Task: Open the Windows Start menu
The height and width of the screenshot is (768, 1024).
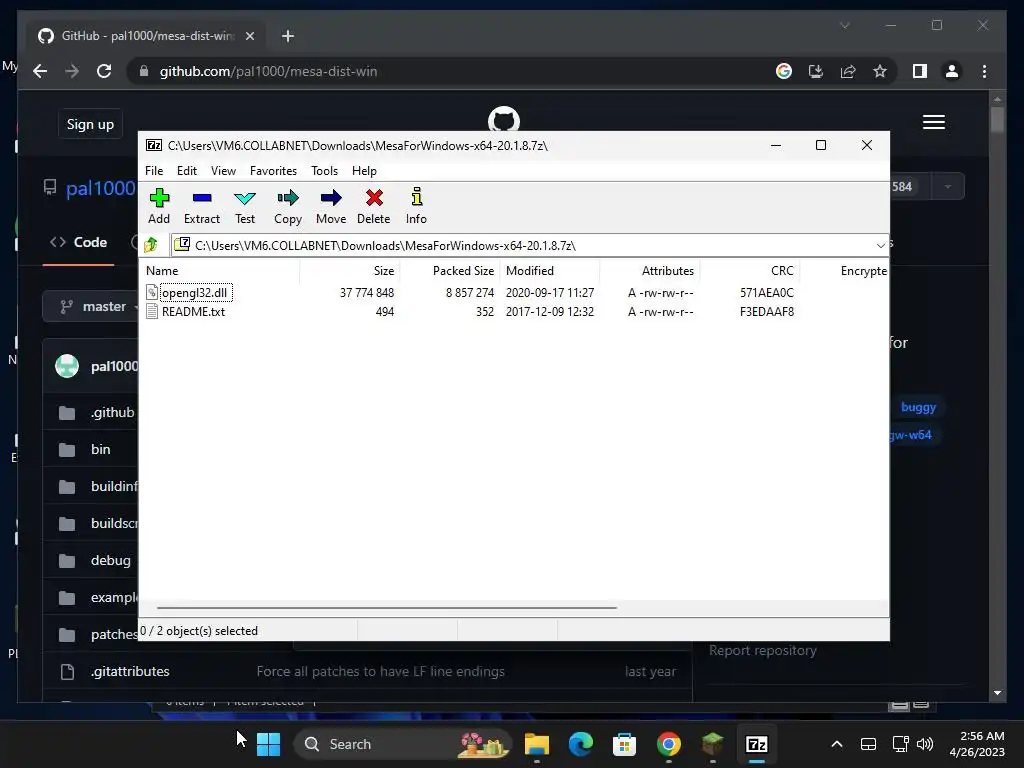Action: [x=268, y=744]
